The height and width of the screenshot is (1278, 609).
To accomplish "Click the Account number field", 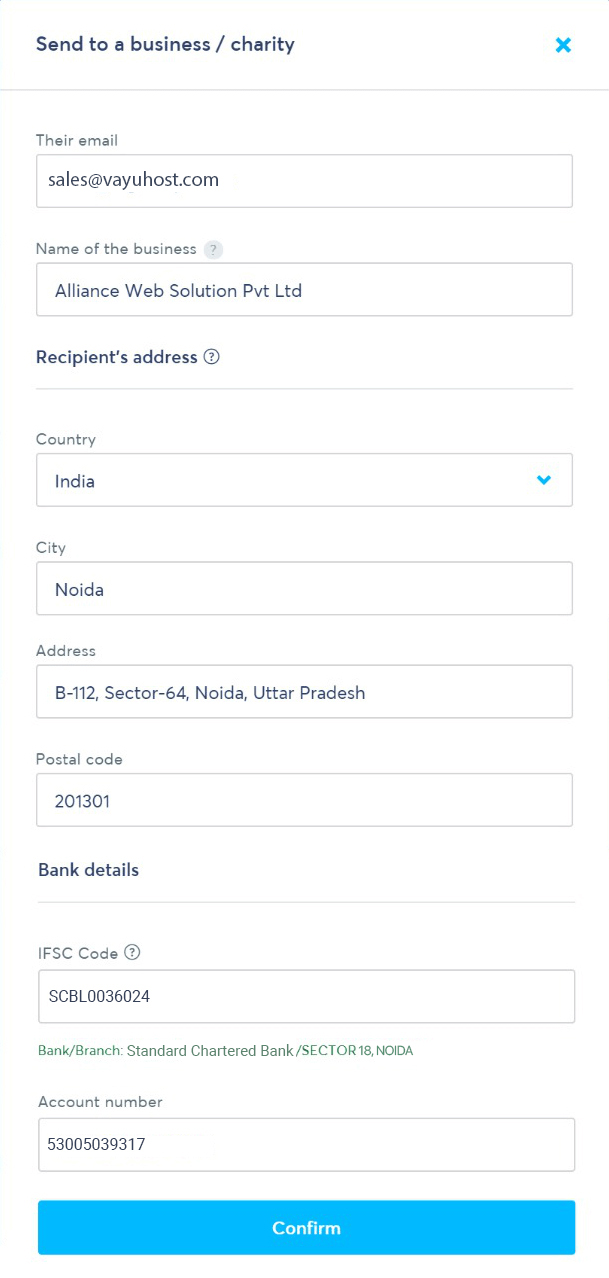I will [306, 1144].
